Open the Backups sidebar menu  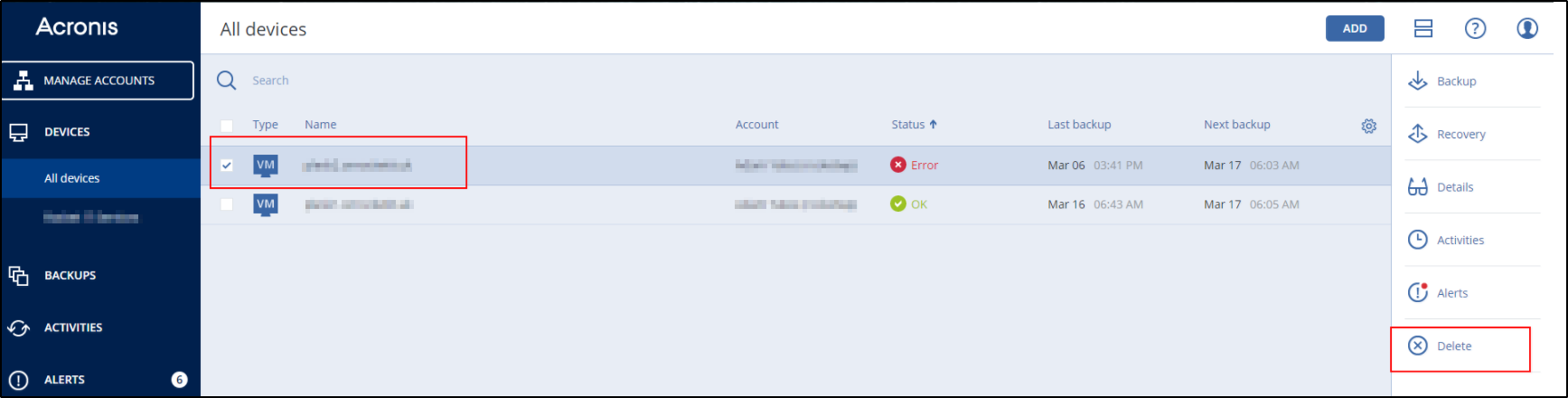pyautogui.click(x=70, y=275)
